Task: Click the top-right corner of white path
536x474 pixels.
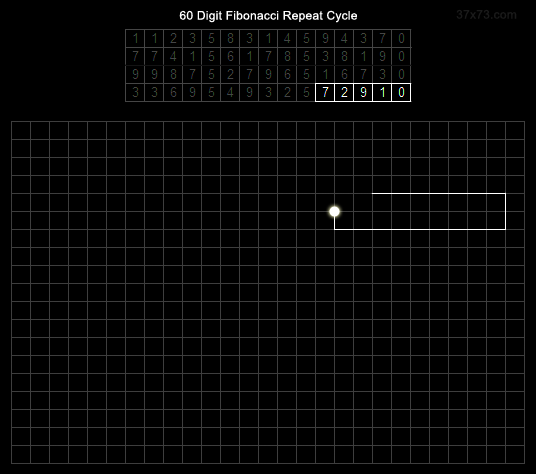Action: pyautogui.click(x=505, y=194)
